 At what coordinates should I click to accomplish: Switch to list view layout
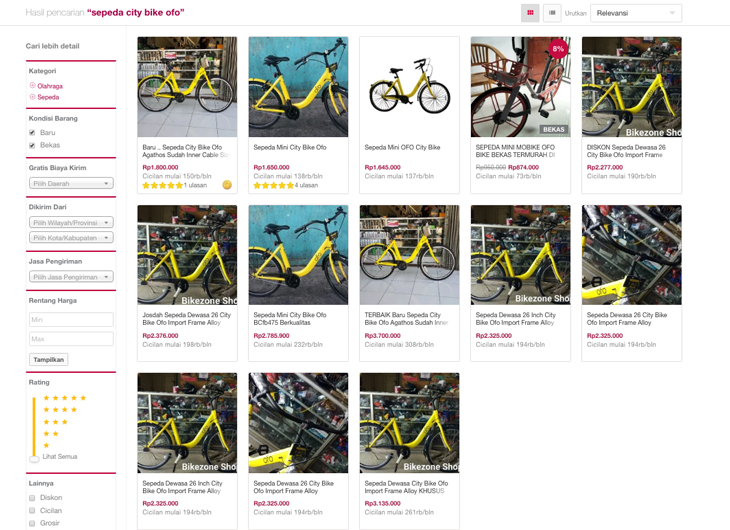(551, 13)
